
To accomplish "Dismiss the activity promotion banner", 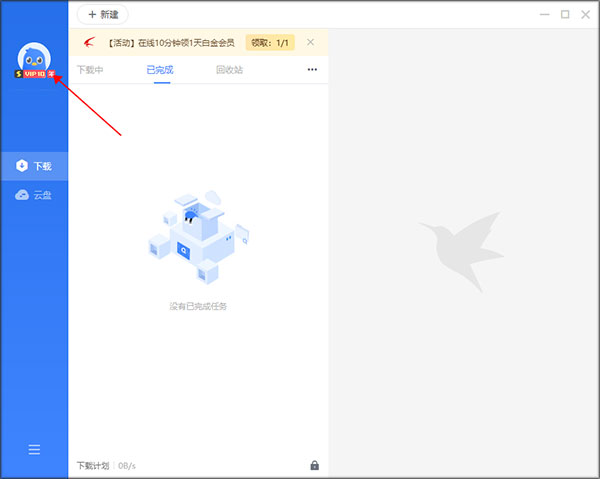I will 310,42.
